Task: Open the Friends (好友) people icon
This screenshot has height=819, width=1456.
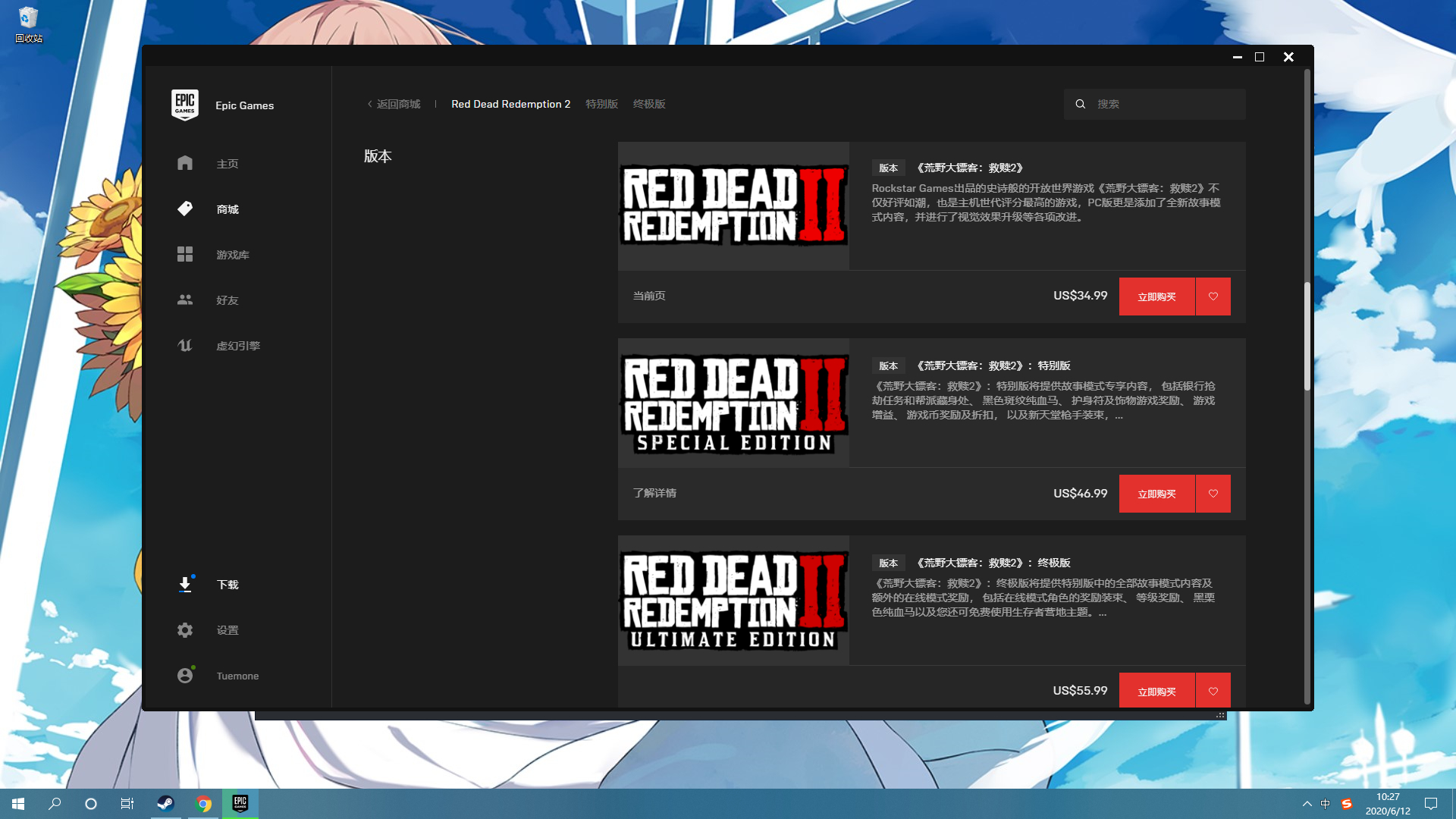Action: tap(185, 300)
